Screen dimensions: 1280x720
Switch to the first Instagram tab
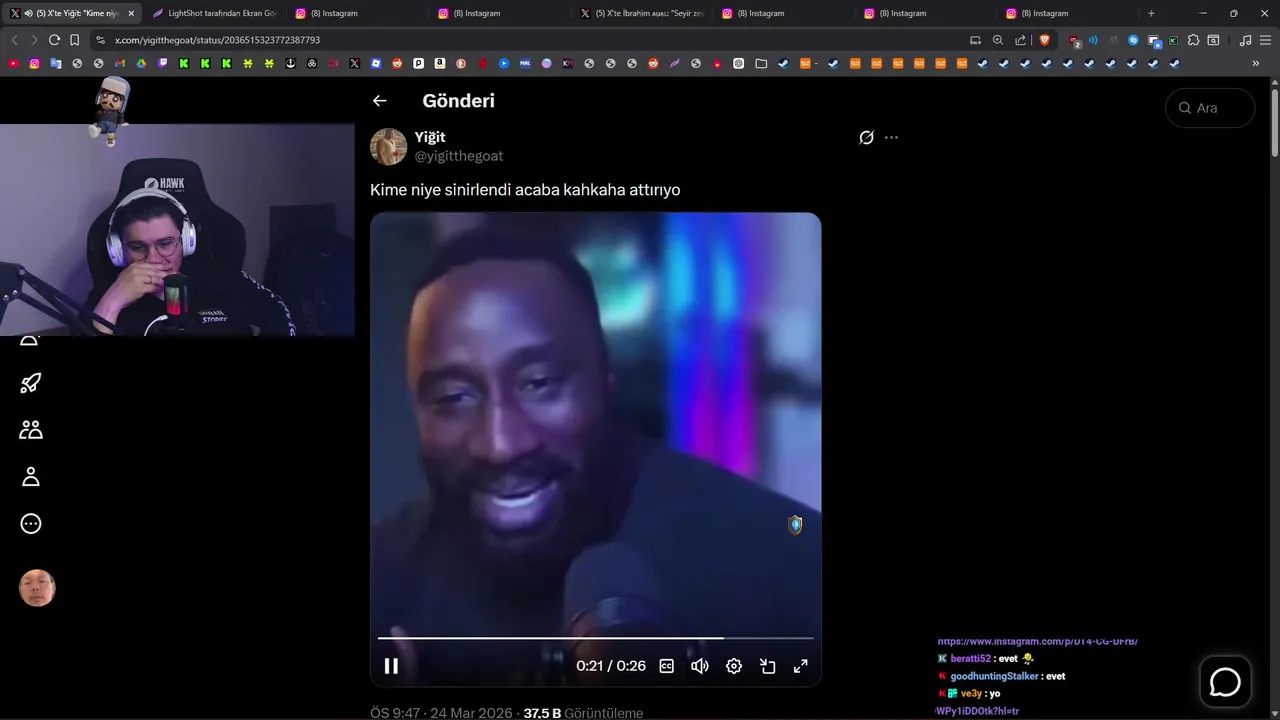tap(356, 13)
